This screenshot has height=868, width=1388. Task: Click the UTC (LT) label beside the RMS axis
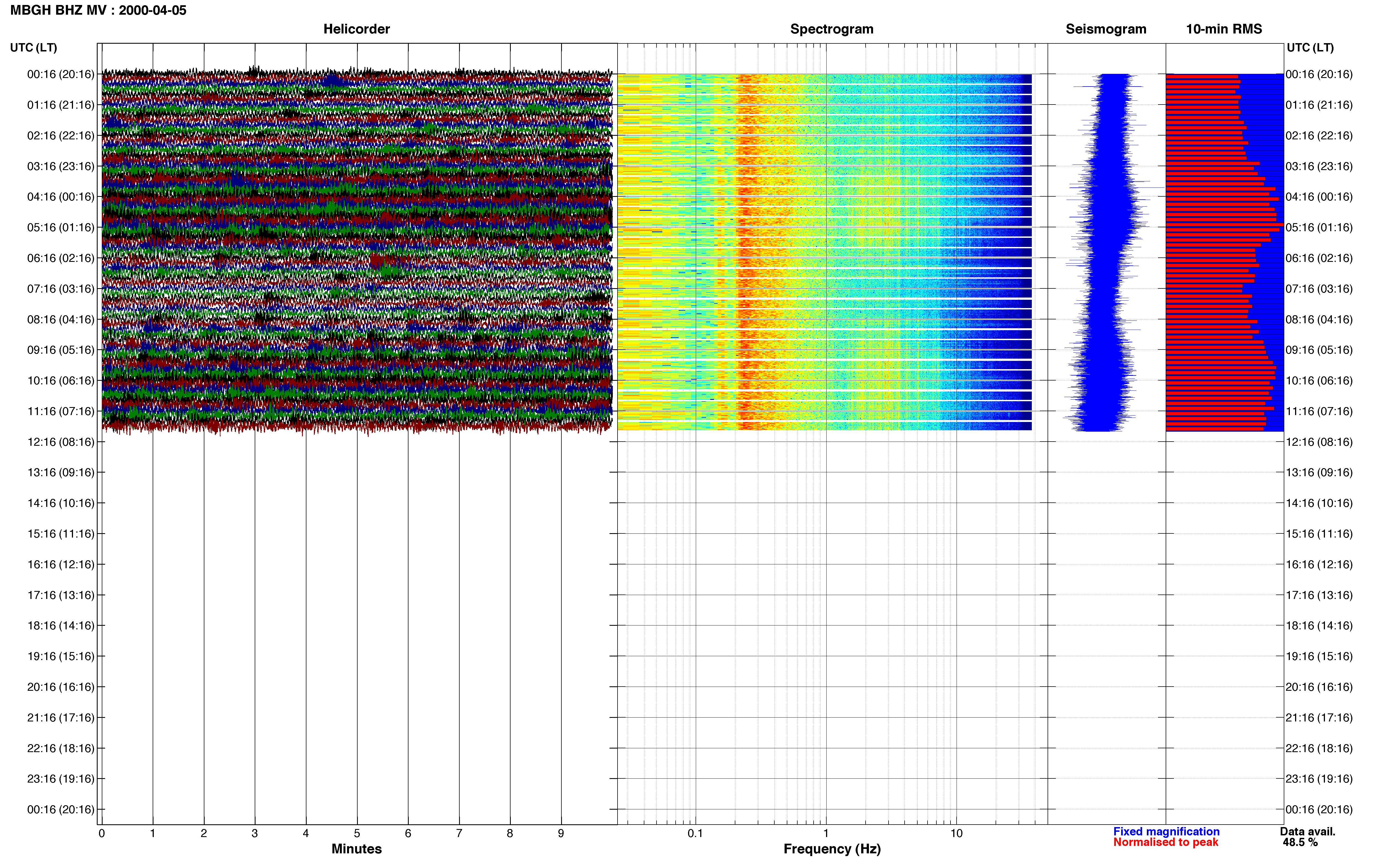tap(1310, 48)
